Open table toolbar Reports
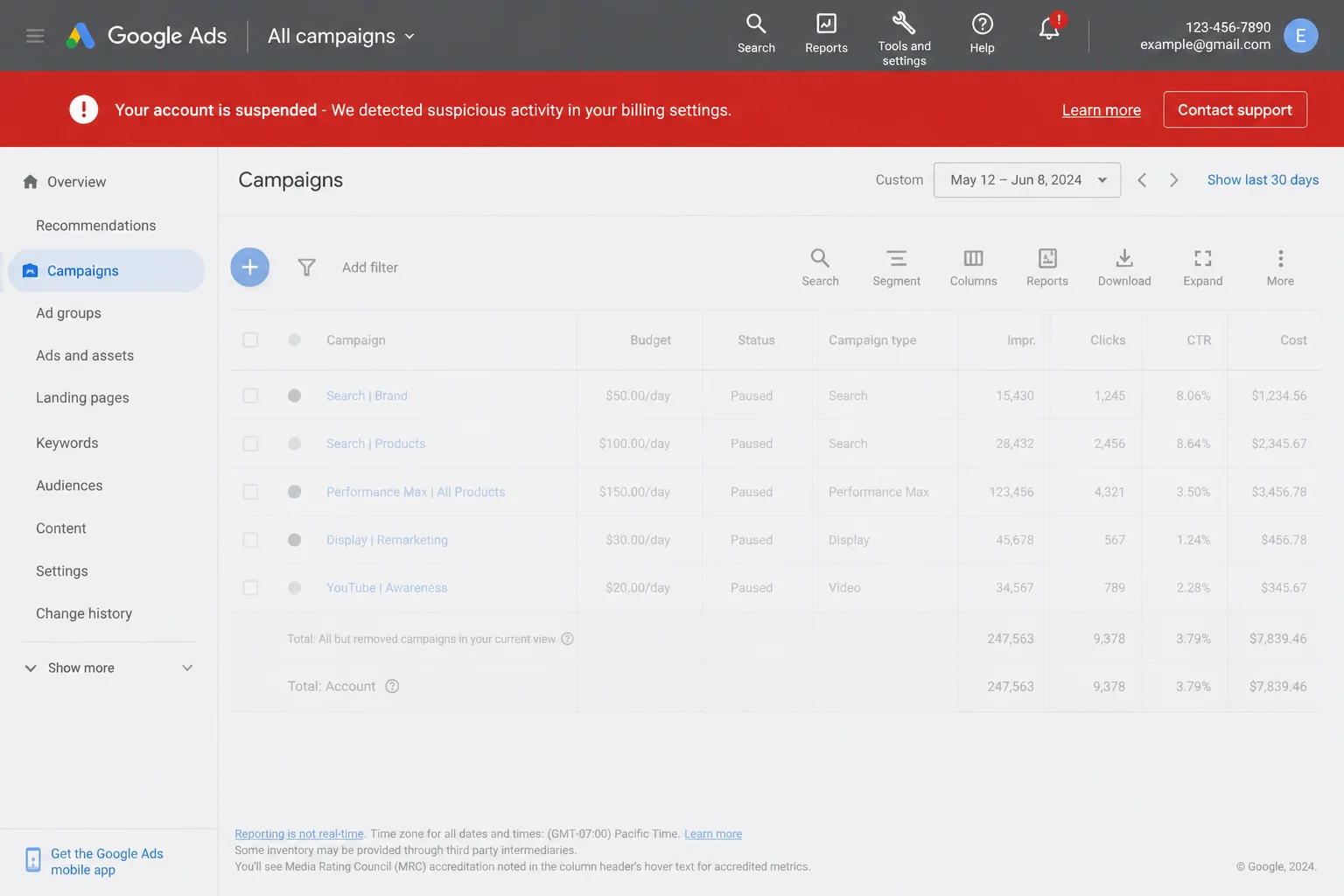1344x896 pixels. coord(1046,267)
